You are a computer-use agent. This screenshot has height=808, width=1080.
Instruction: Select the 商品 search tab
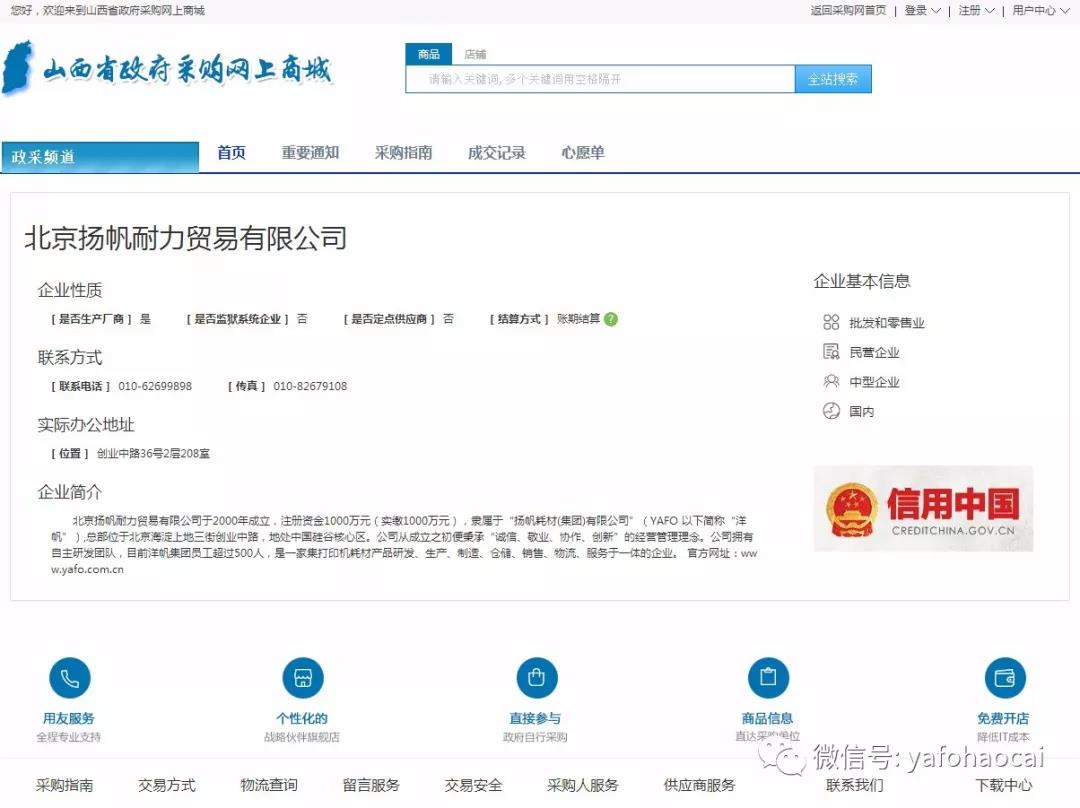click(428, 54)
